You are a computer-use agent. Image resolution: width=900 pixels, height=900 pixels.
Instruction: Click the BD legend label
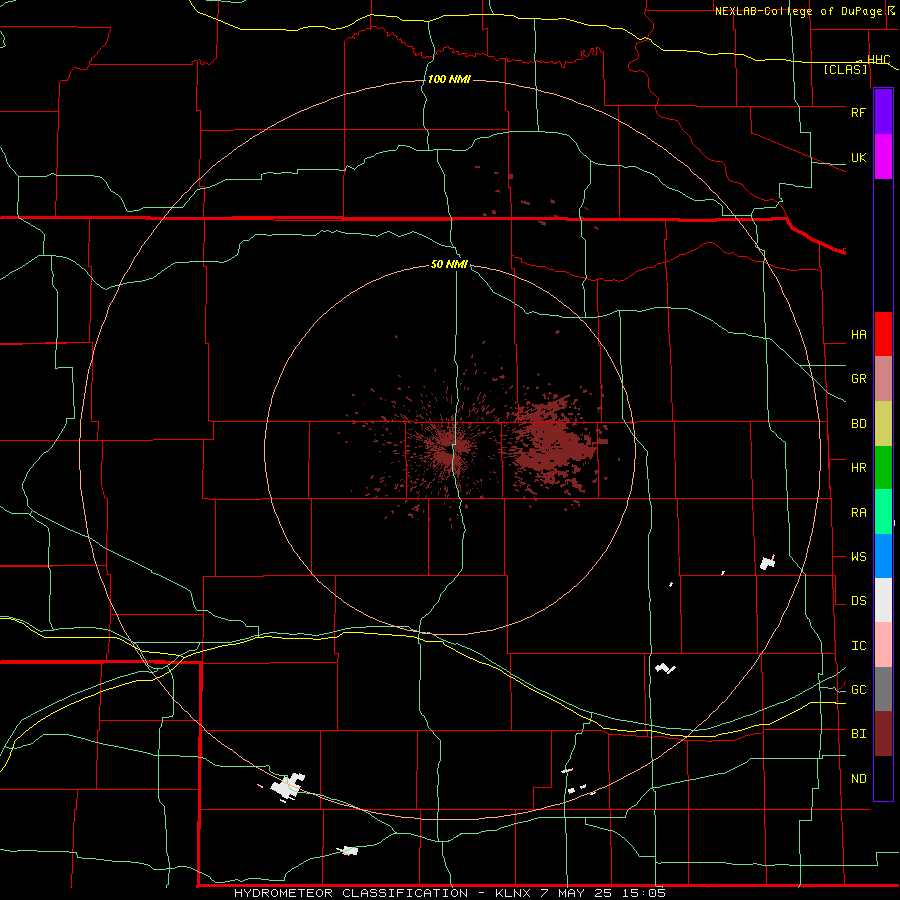(x=858, y=423)
